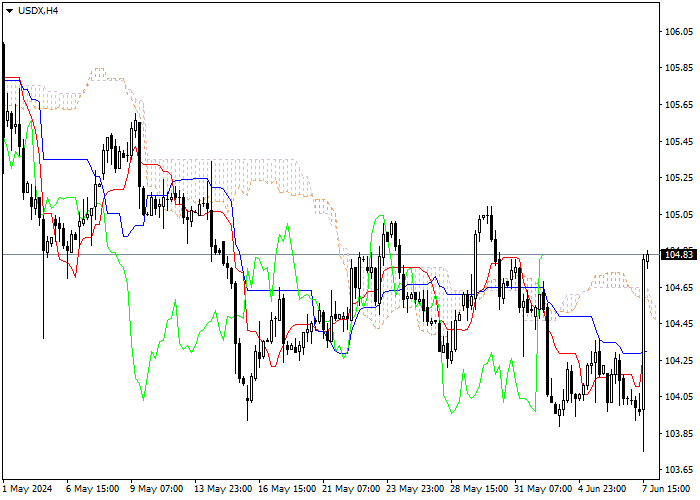Viewport: 700px width, 500px height.
Task: Click the 105.25 price scale value
Action: [679, 178]
